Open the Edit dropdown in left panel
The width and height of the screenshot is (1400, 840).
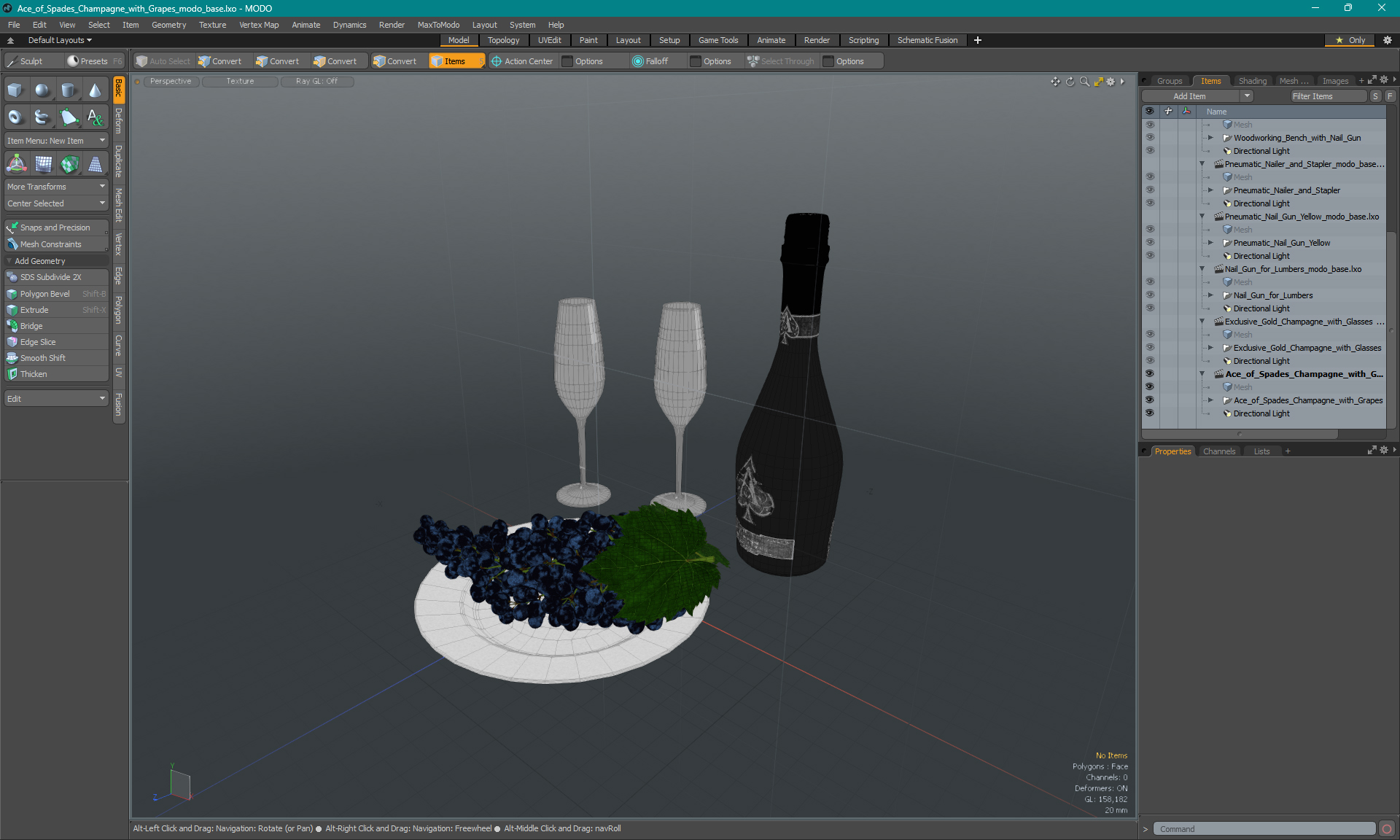[x=56, y=399]
